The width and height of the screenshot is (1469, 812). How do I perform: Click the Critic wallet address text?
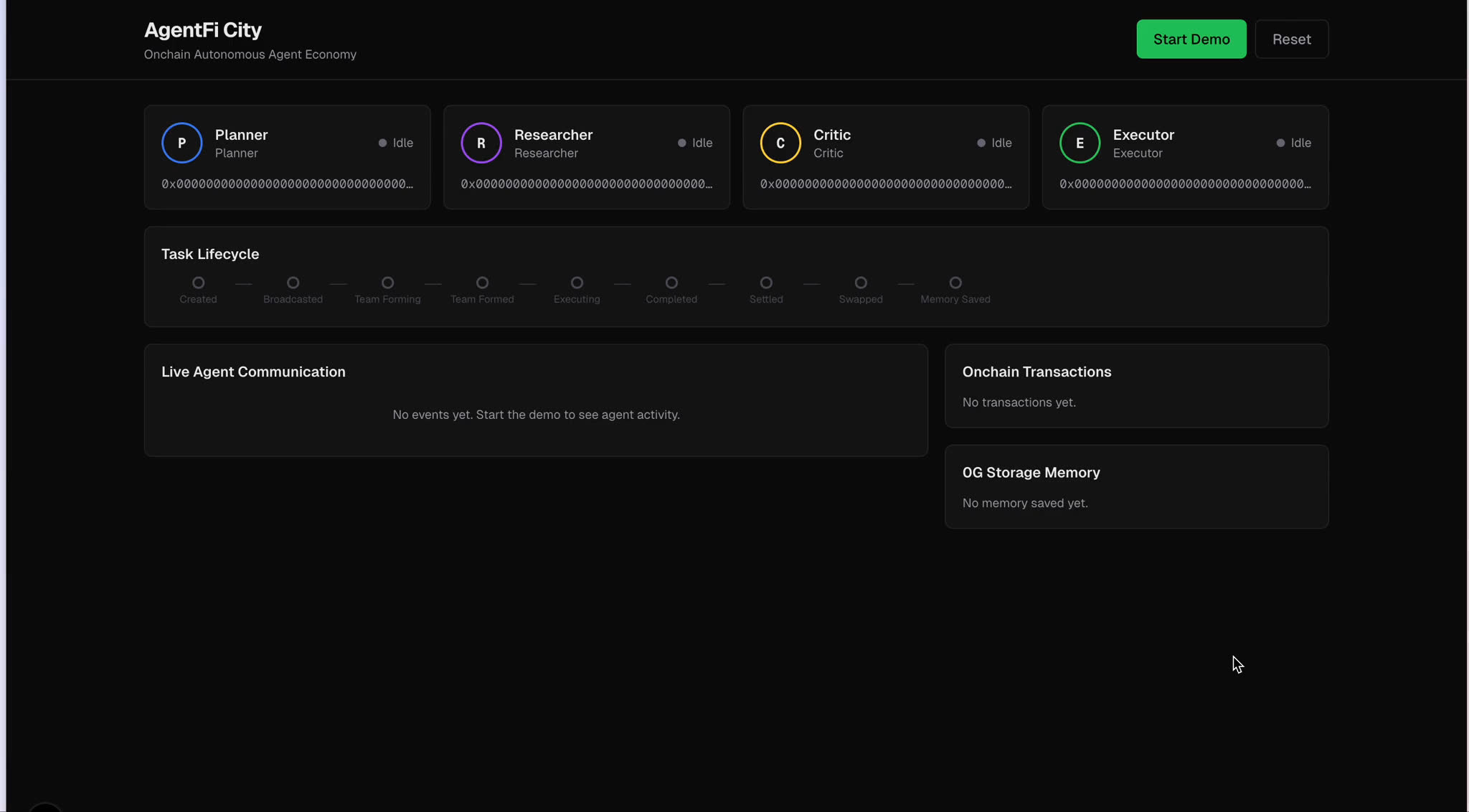coord(886,184)
